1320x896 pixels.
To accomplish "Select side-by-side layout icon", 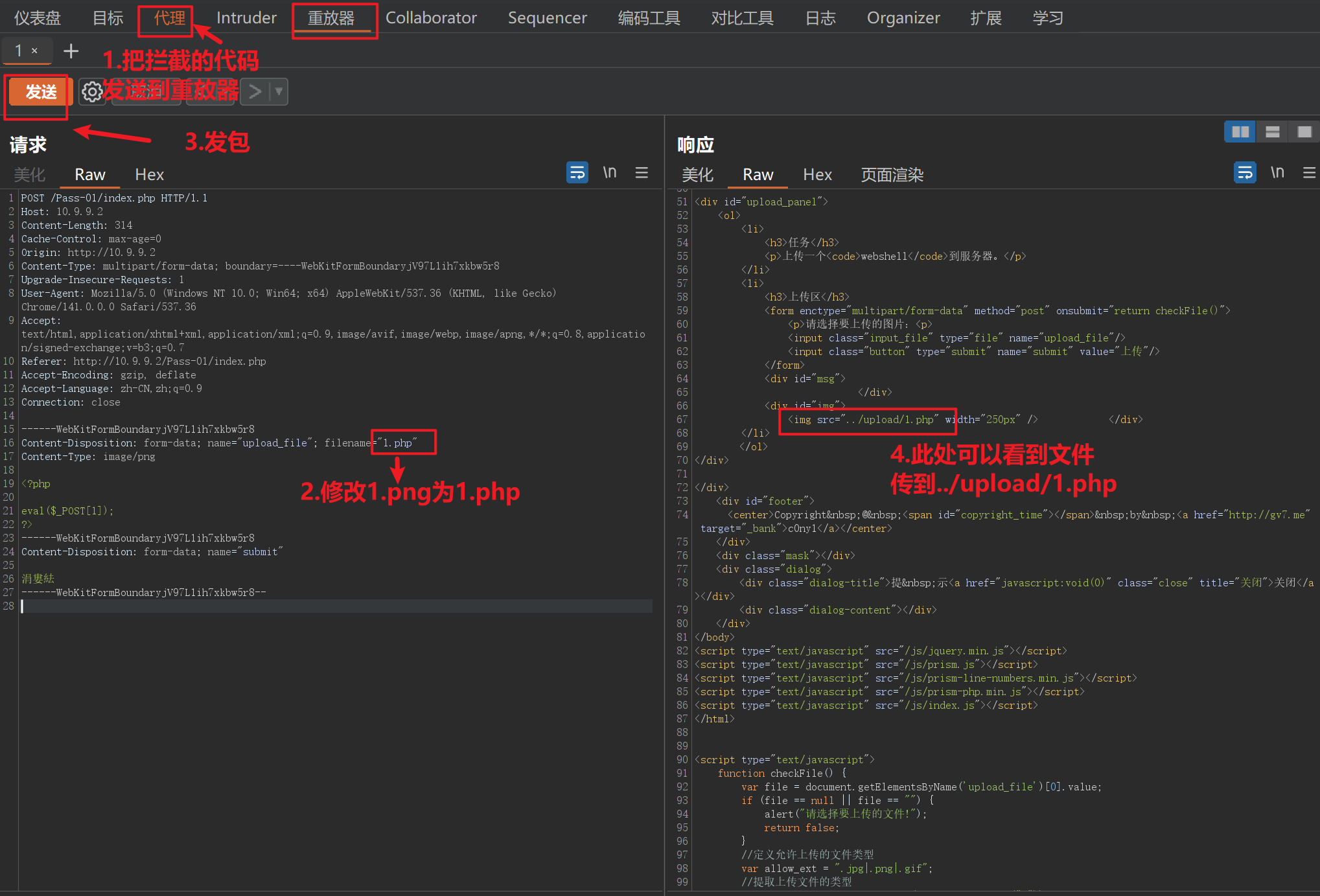I will click(1240, 132).
